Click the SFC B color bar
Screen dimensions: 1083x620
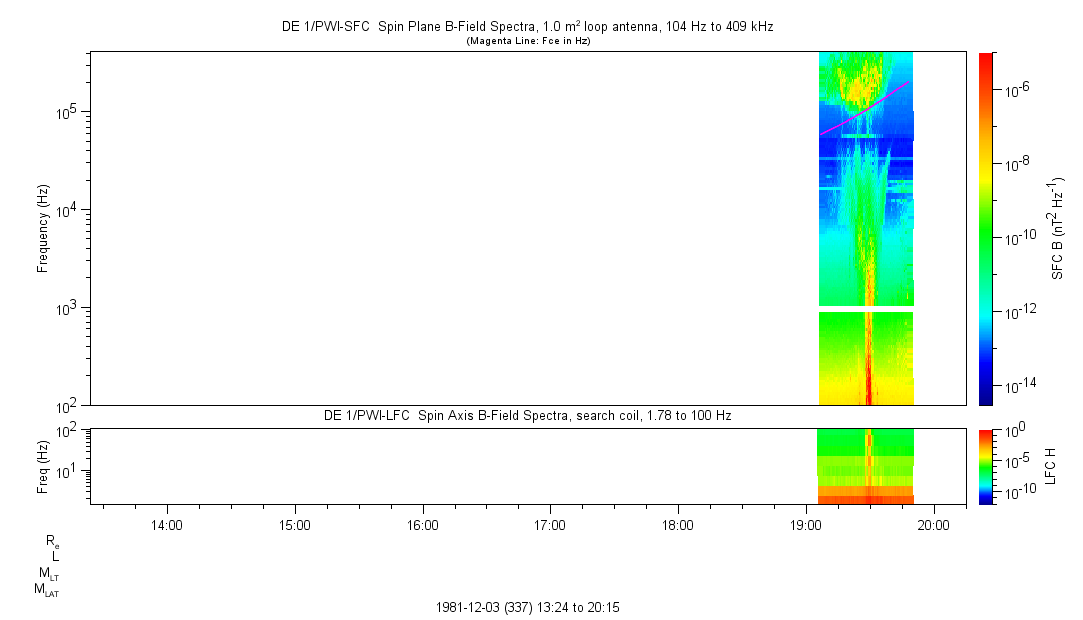tap(986, 228)
